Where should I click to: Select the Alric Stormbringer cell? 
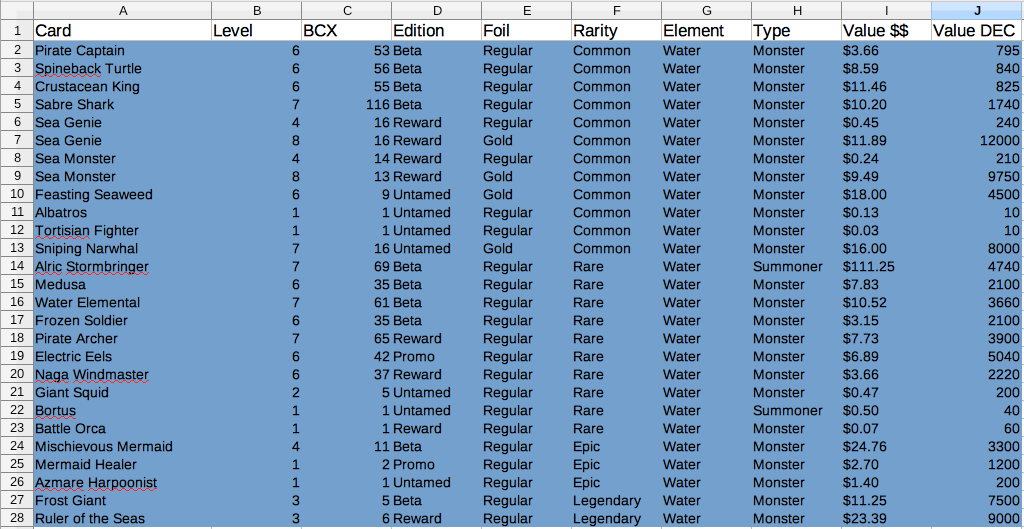tap(122, 266)
